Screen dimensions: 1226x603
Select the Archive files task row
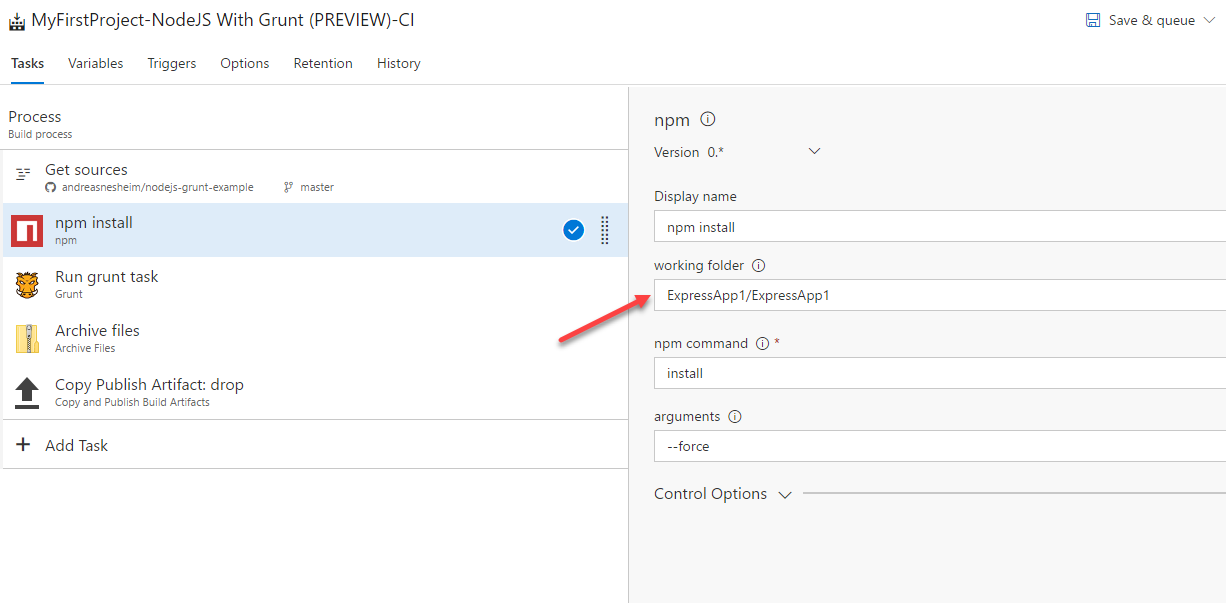click(x=315, y=338)
